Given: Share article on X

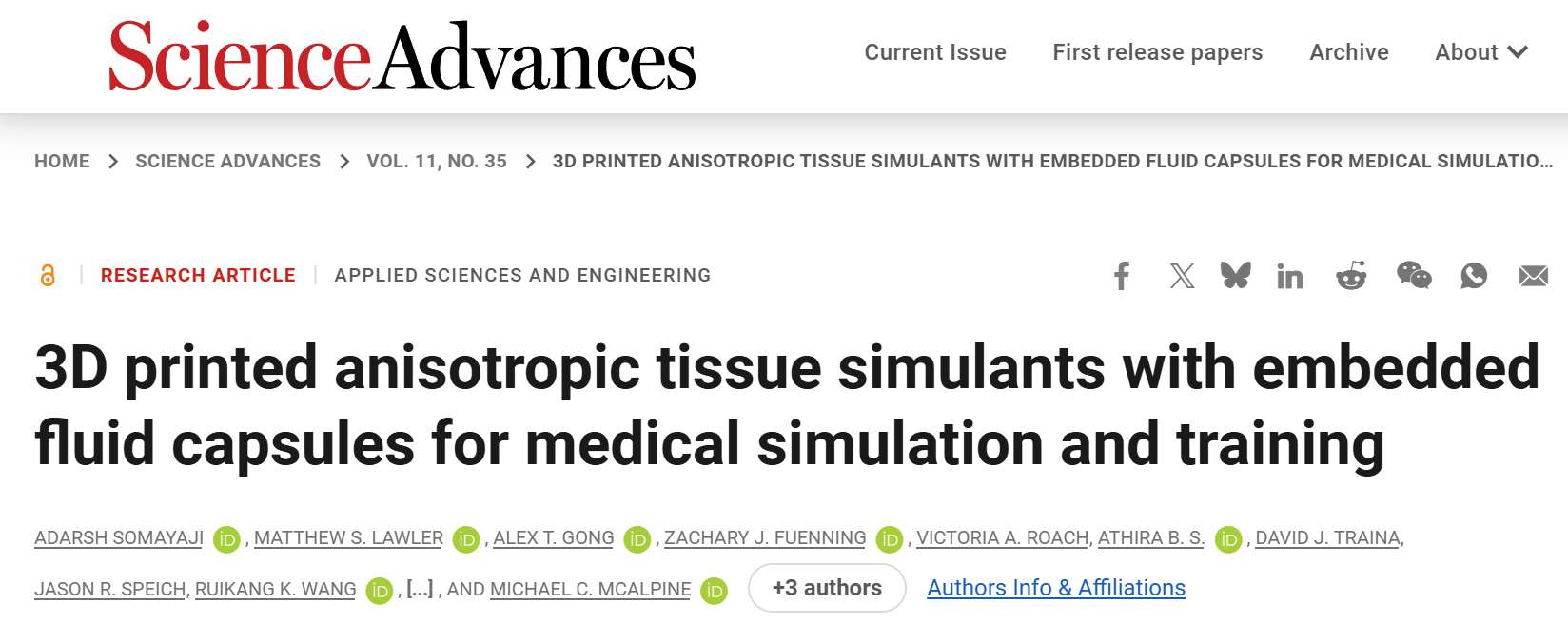Looking at the screenshot, I should [x=1182, y=276].
